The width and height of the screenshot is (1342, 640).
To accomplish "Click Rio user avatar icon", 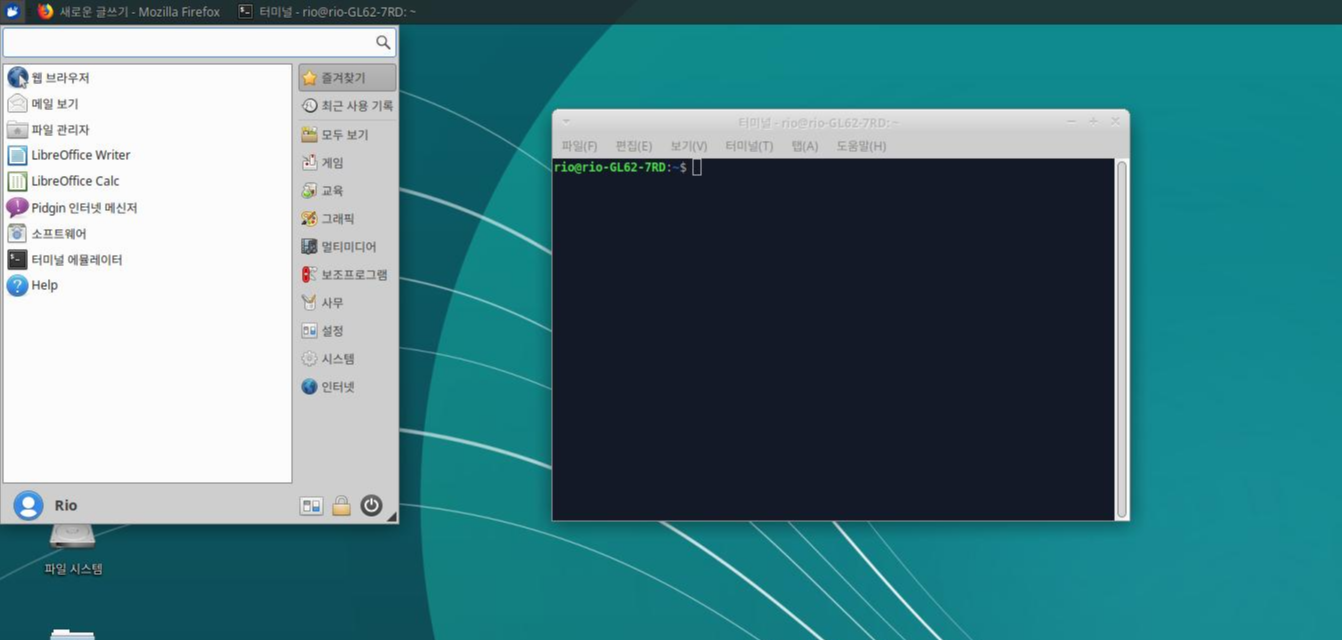I will tap(28, 506).
